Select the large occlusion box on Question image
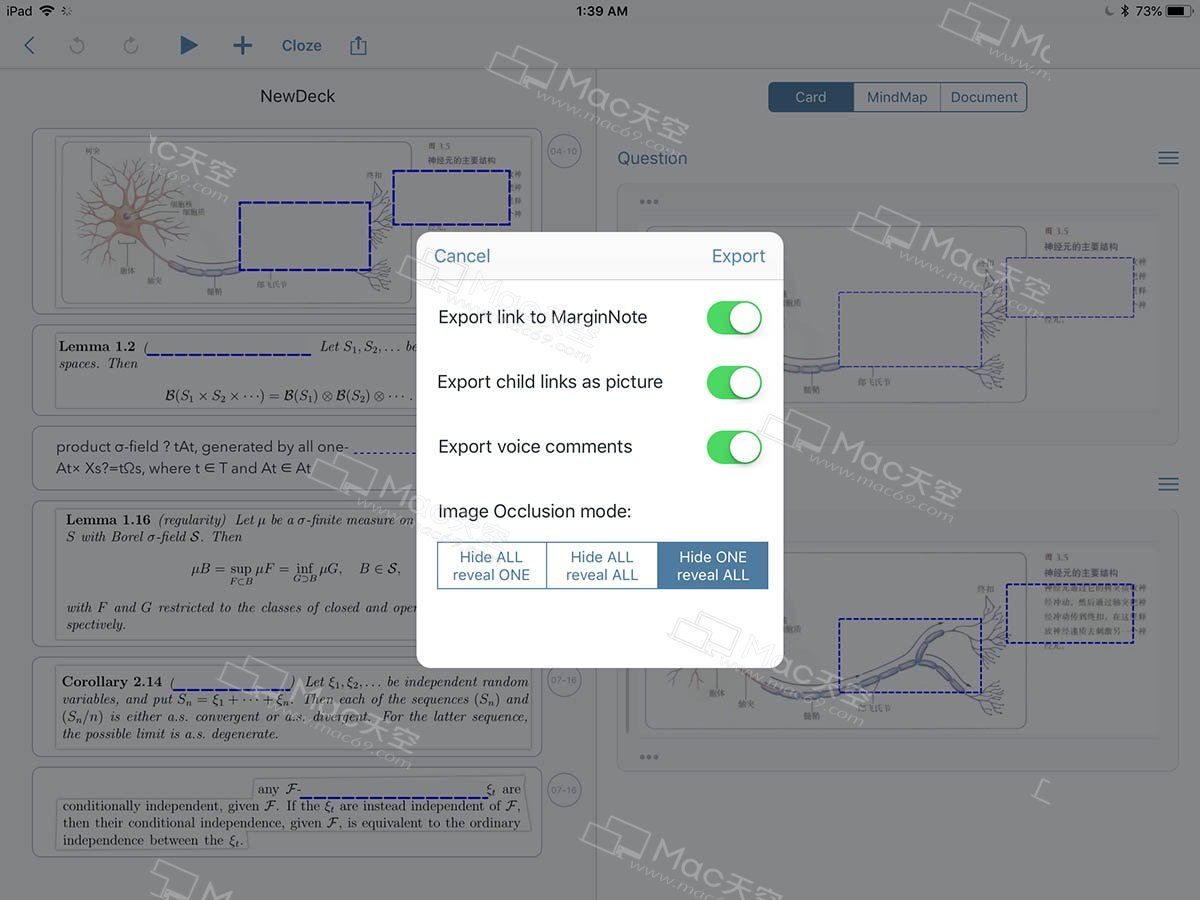The height and width of the screenshot is (900, 1200). point(910,330)
